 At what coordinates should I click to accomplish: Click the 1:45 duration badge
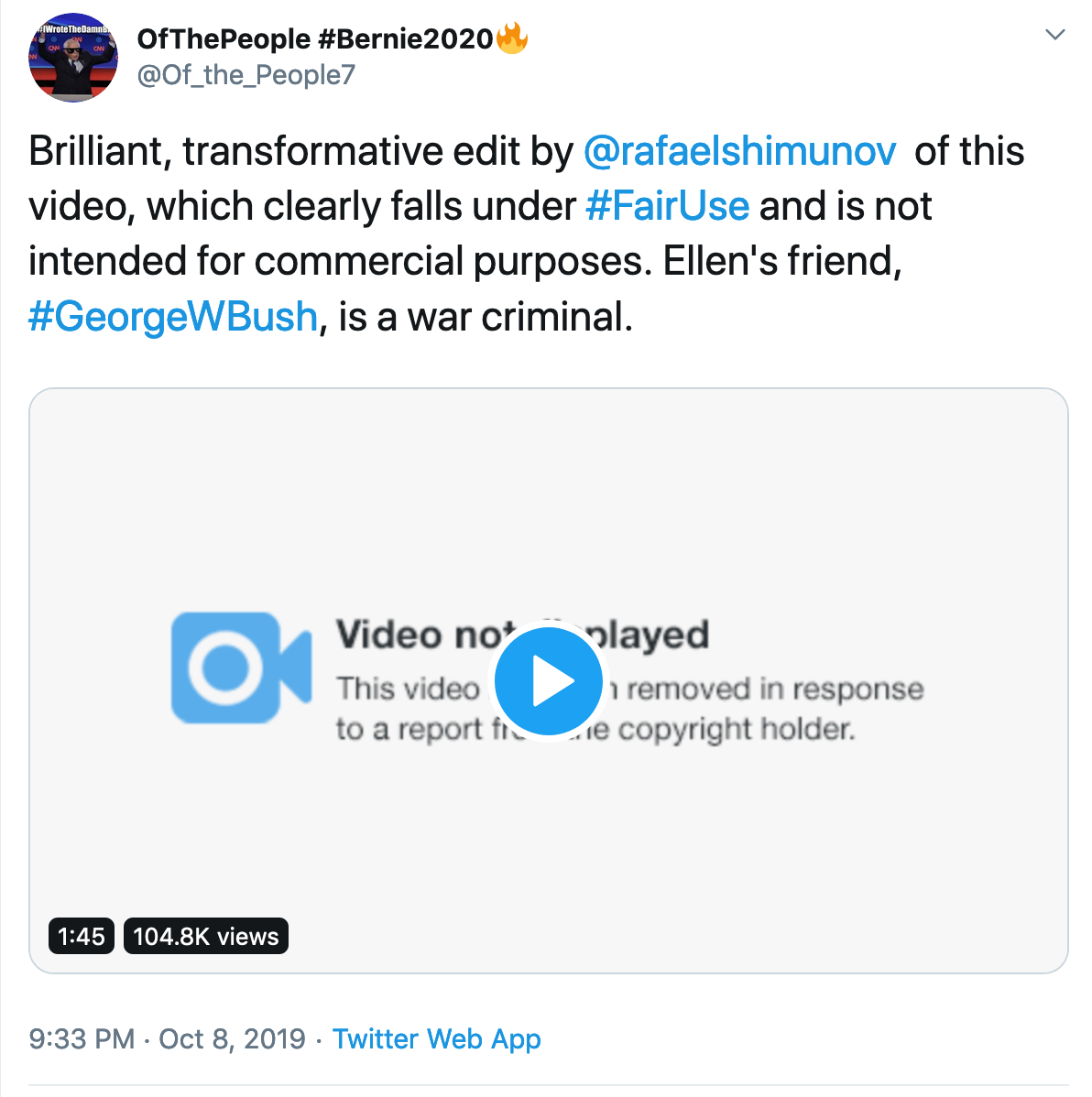pyautogui.click(x=82, y=936)
